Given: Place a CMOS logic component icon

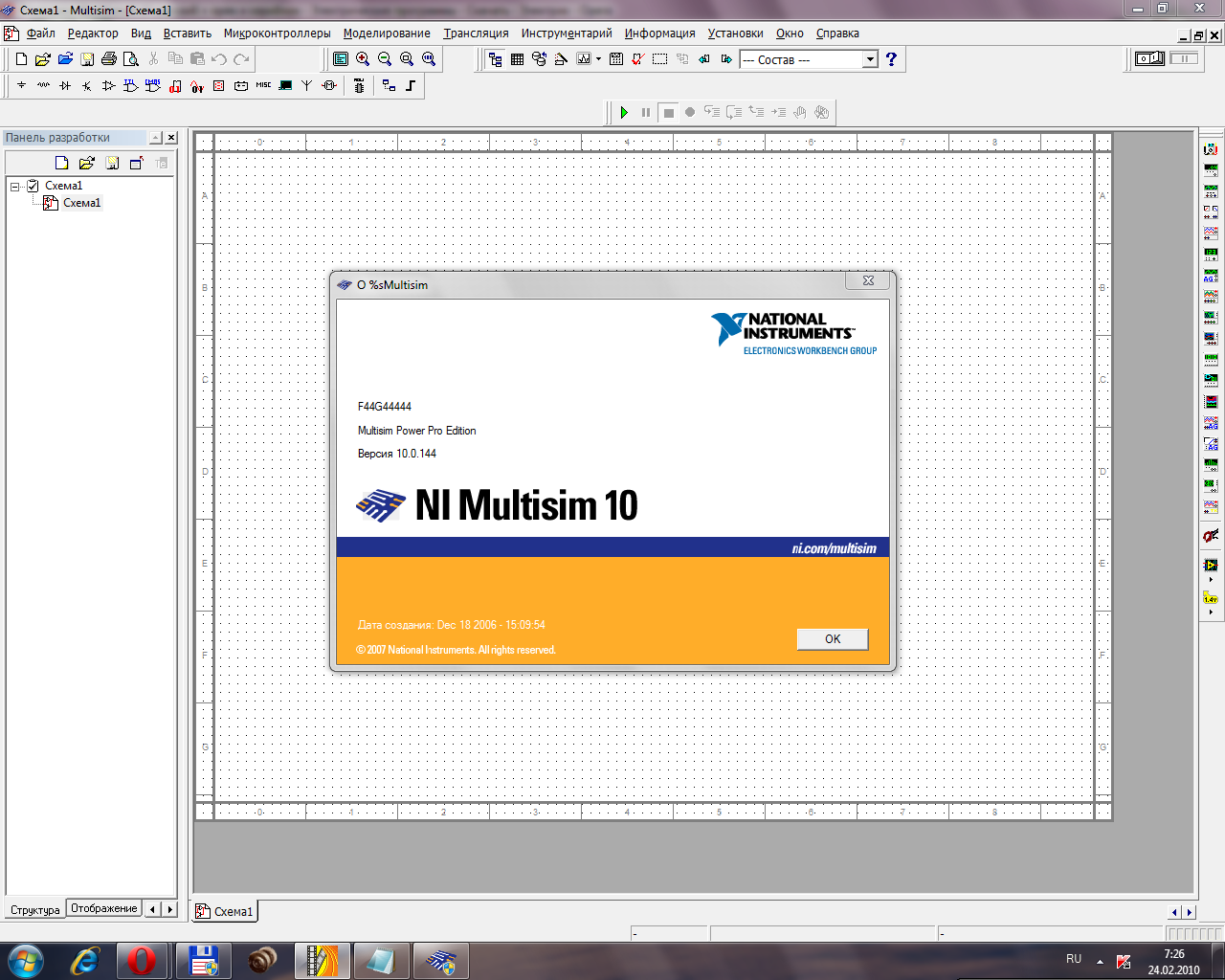Looking at the screenshot, I should click(x=153, y=86).
